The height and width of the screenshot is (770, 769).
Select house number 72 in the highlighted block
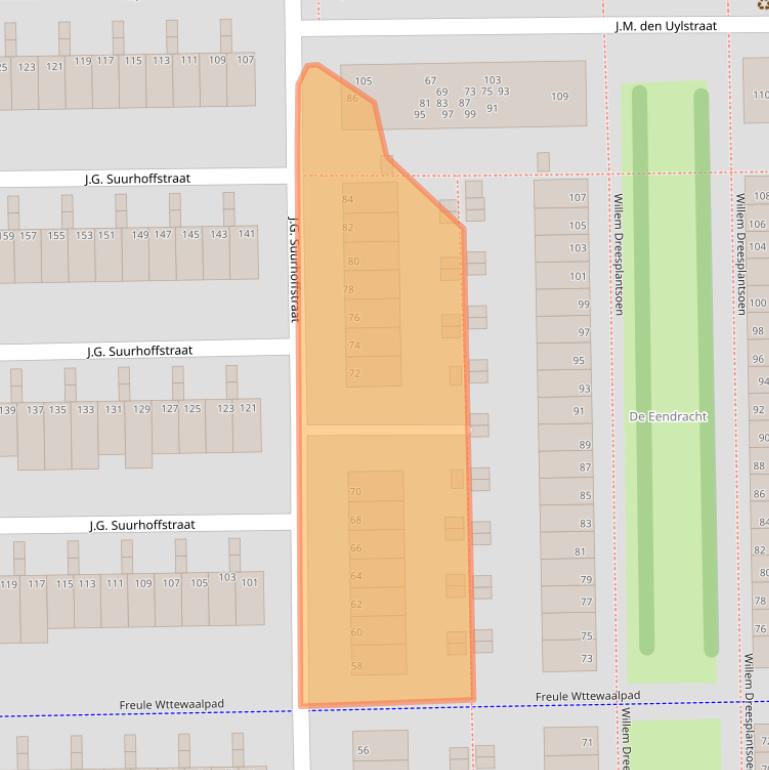(354, 373)
